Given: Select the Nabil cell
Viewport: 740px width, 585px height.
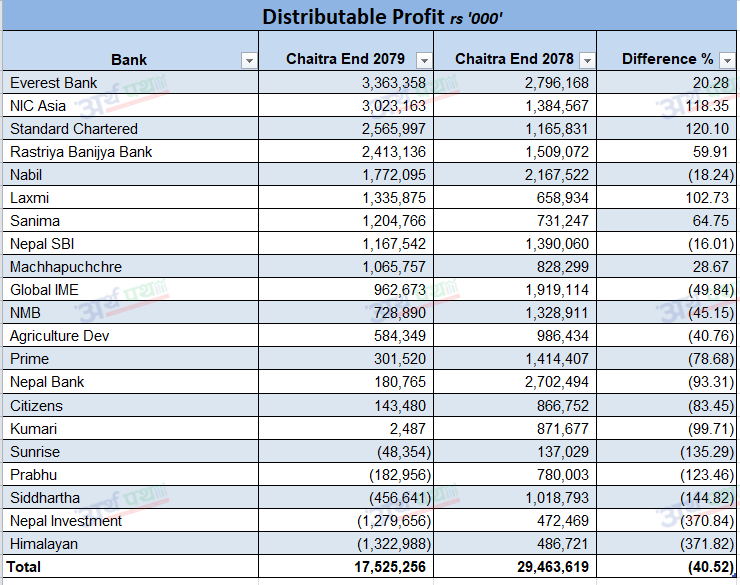Looking at the screenshot, I should pos(131,175).
